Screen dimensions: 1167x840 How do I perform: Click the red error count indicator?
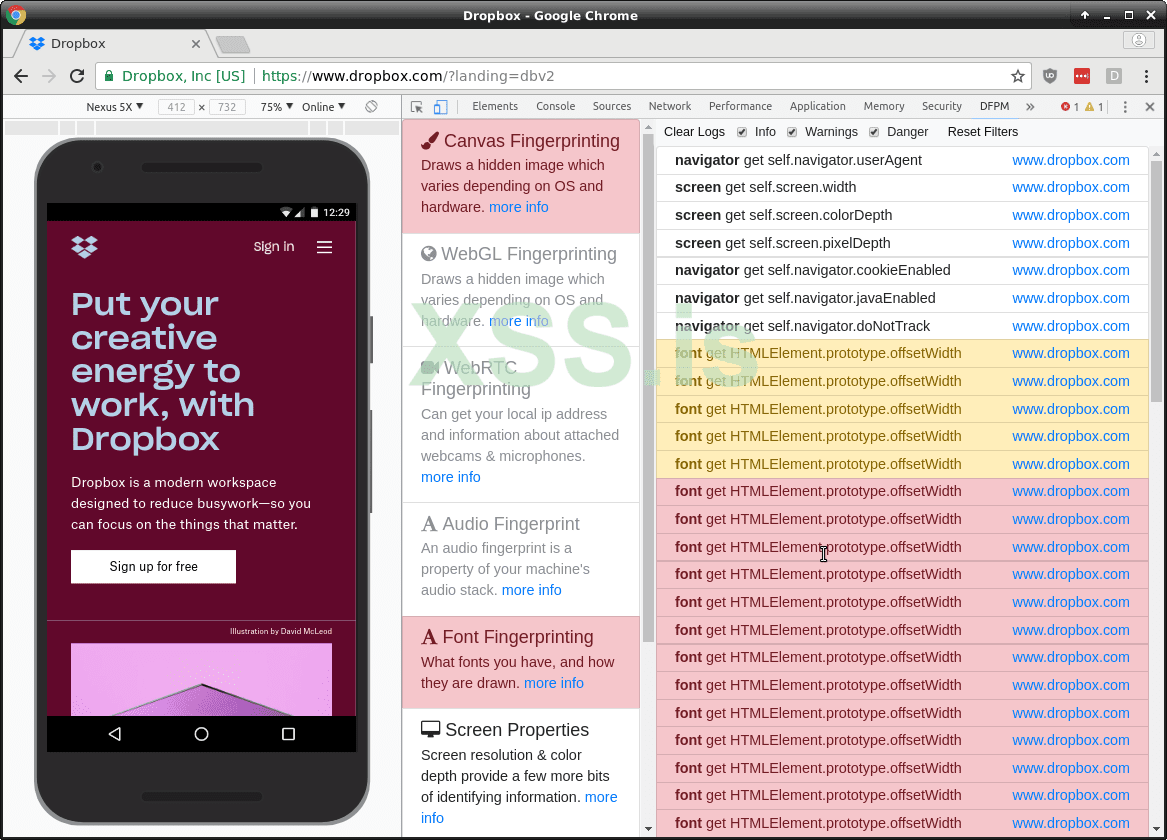(1070, 106)
